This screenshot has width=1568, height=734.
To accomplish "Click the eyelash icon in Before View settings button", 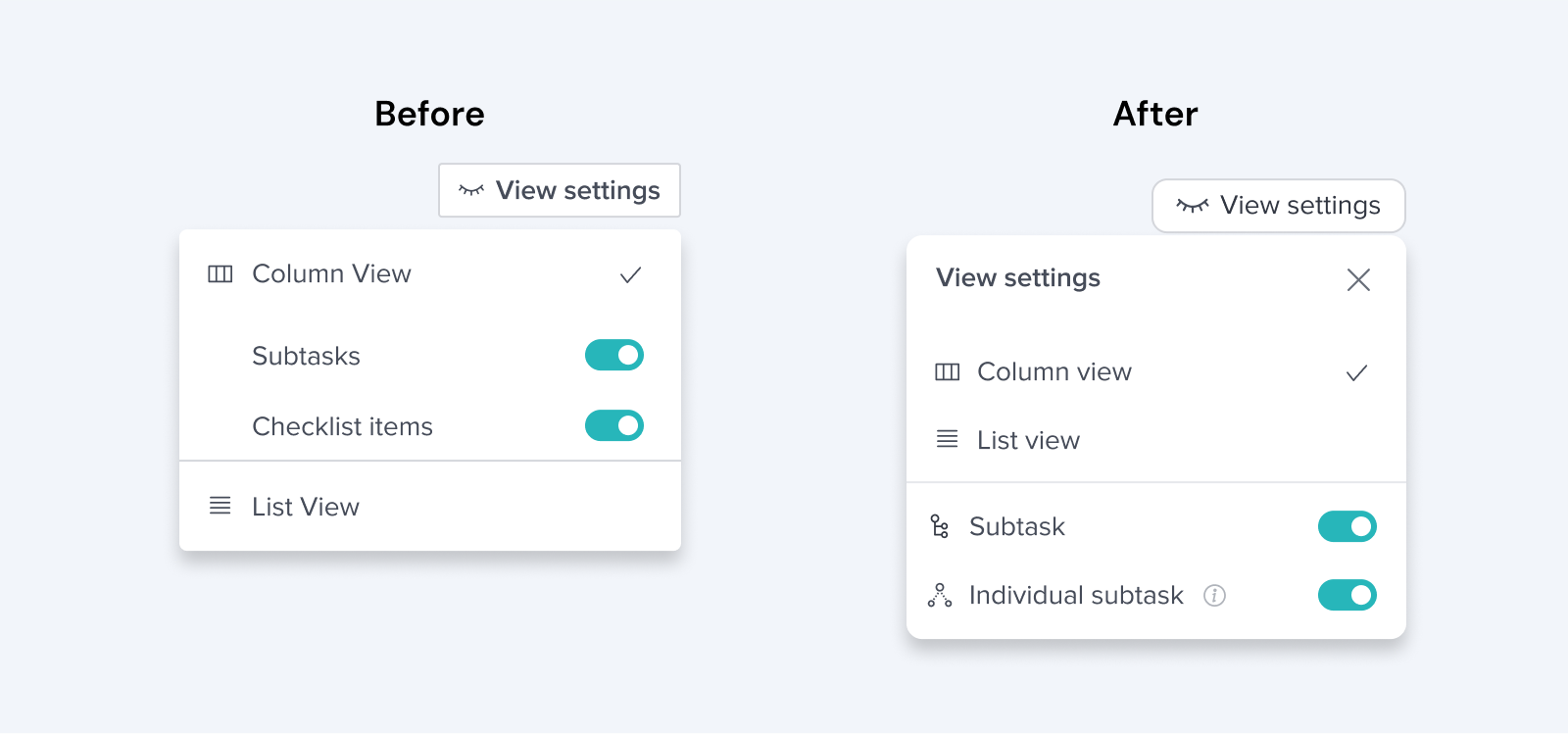I will pos(471,190).
